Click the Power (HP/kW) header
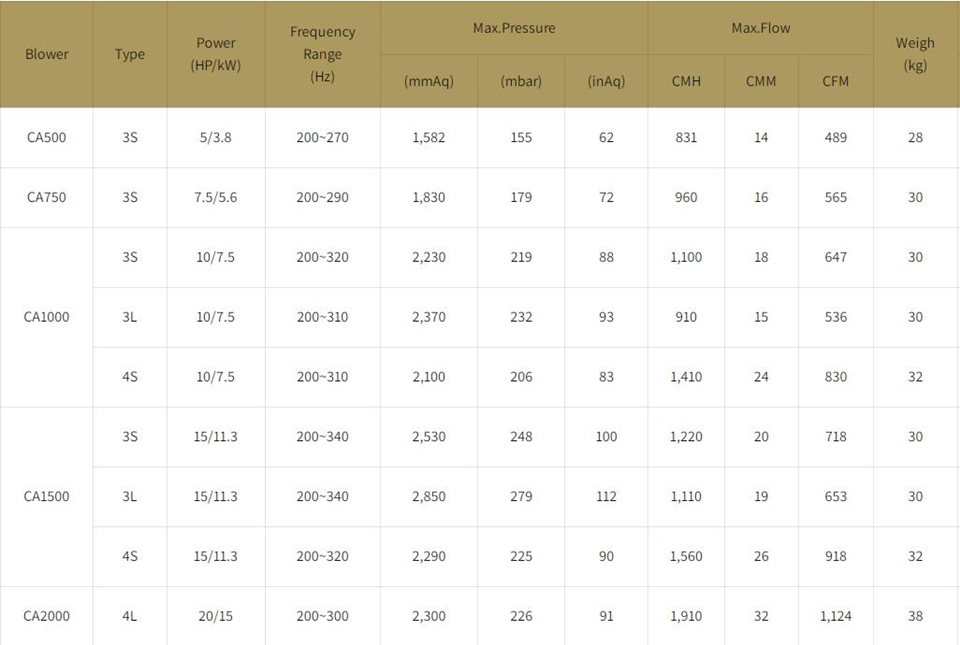The width and height of the screenshot is (960, 645). [216, 54]
